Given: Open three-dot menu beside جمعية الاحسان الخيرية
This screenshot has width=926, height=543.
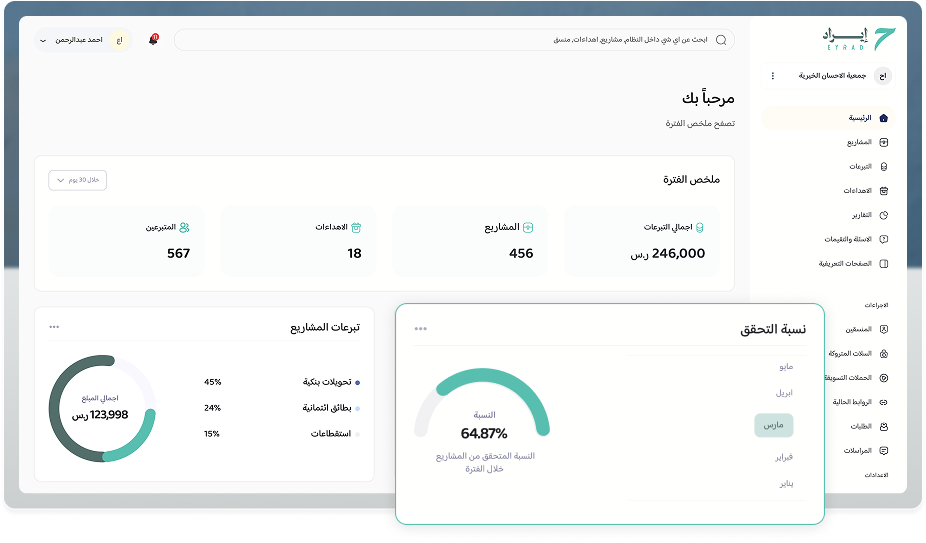Looking at the screenshot, I should [x=772, y=75].
